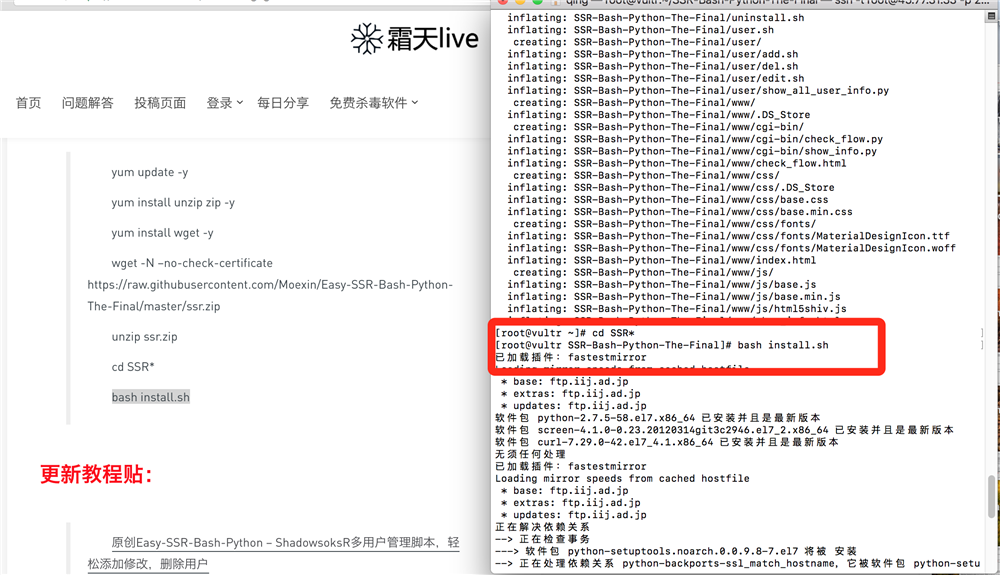1000x575 pixels.
Task: Click terminal line 无须任何处理
Action: 531,454
